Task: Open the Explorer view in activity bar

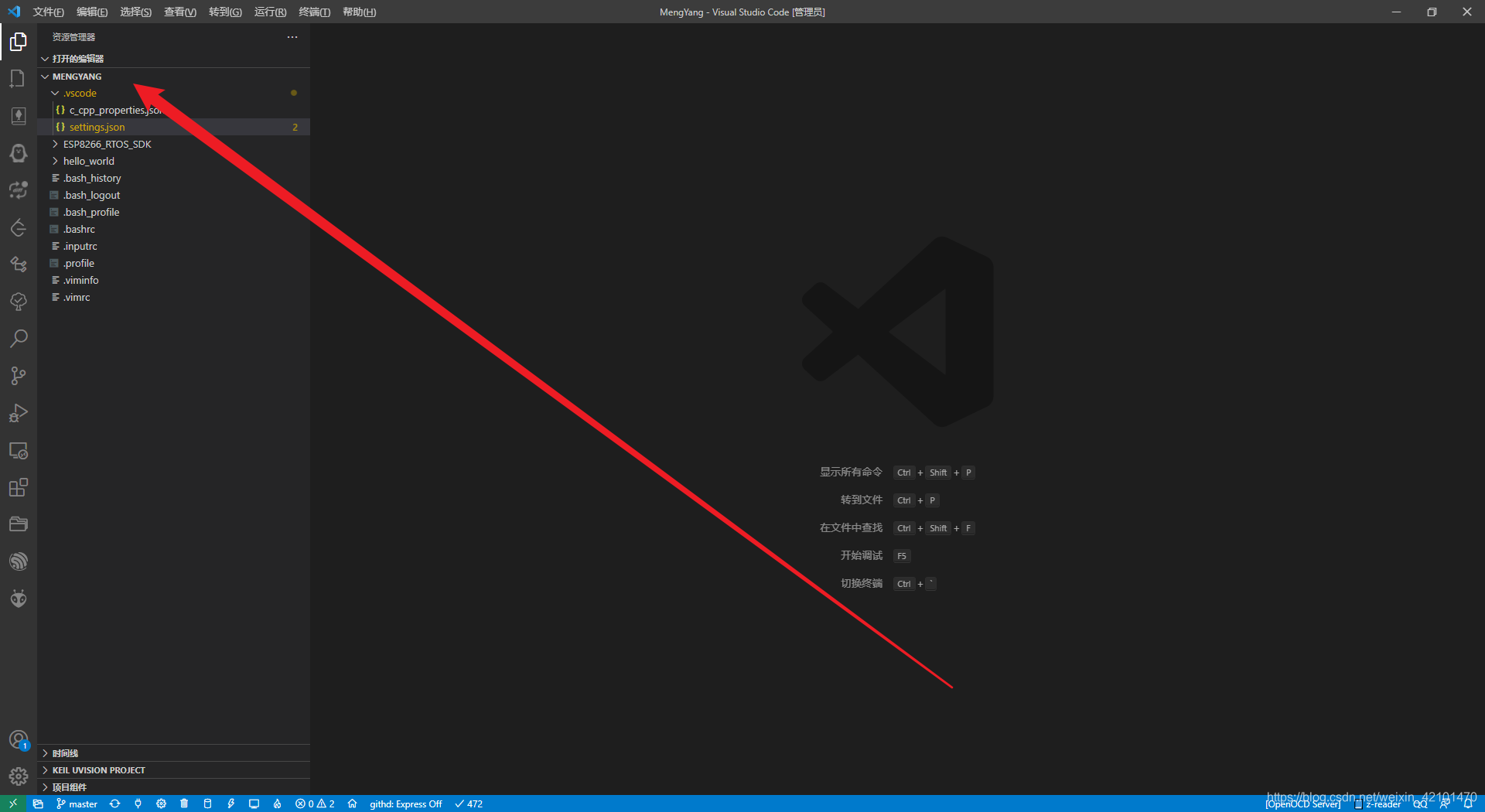Action: (19, 42)
